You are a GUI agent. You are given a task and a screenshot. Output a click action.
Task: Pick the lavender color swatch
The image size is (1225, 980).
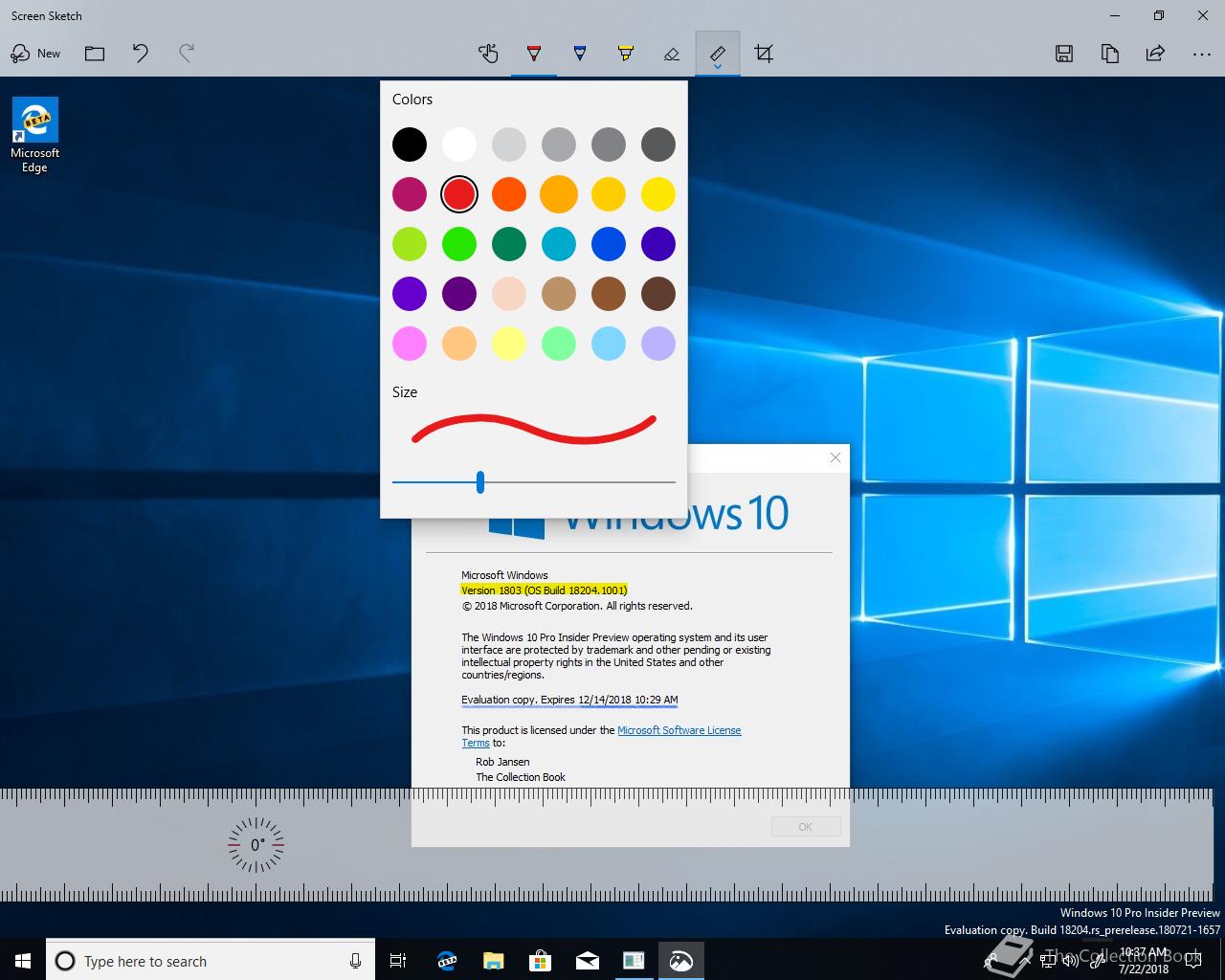pyautogui.click(x=658, y=344)
